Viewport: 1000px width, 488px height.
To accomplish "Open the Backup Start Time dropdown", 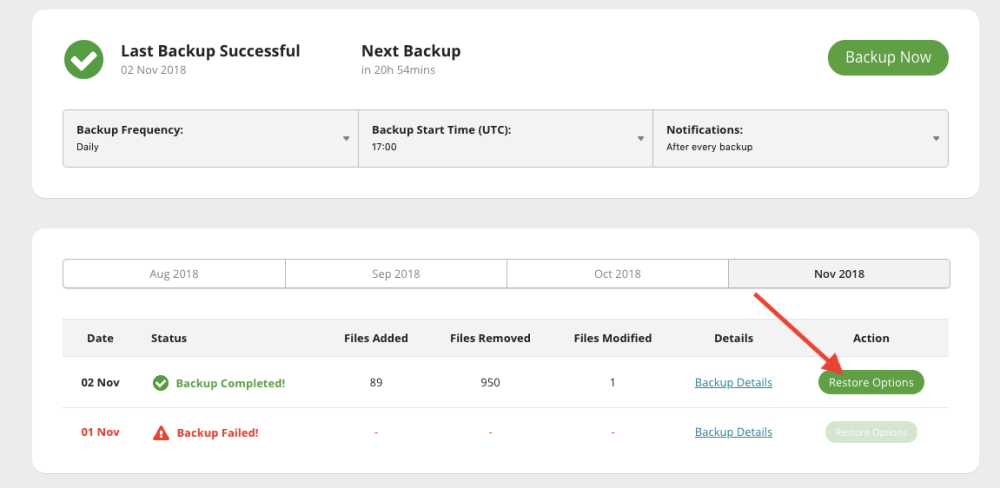I will 506,138.
